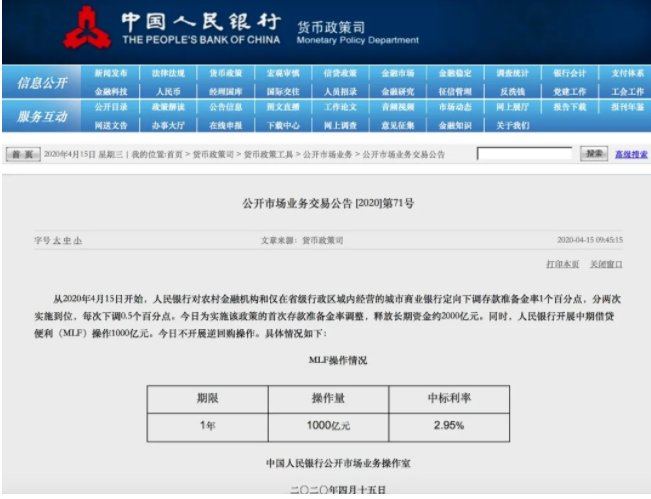Open the 金融研究 menu item

[x=398, y=92]
